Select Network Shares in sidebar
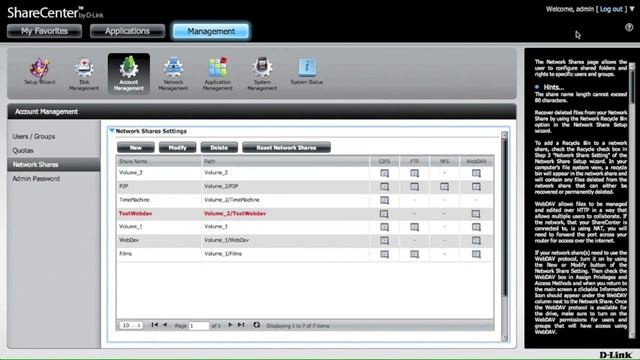Image resolution: width=640 pixels, height=360 pixels. pos(53,164)
